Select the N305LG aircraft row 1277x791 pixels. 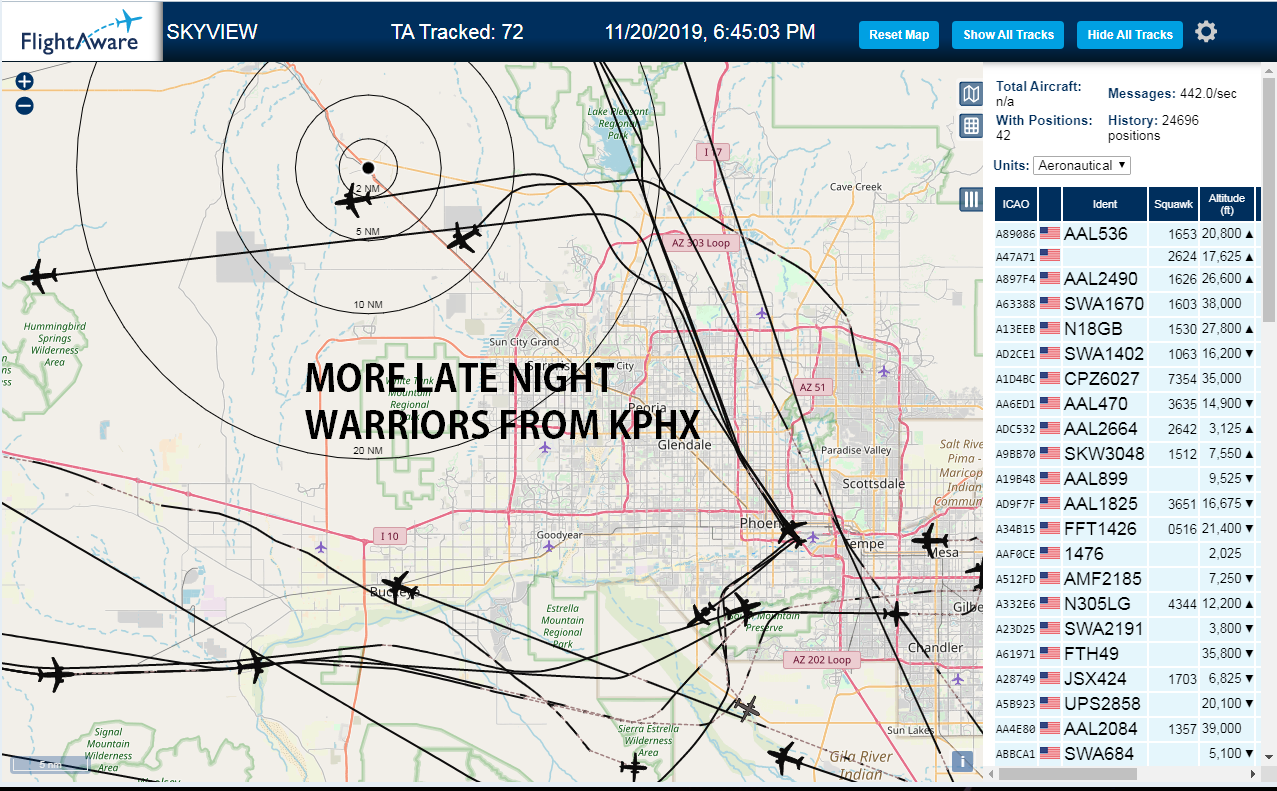[1127, 604]
